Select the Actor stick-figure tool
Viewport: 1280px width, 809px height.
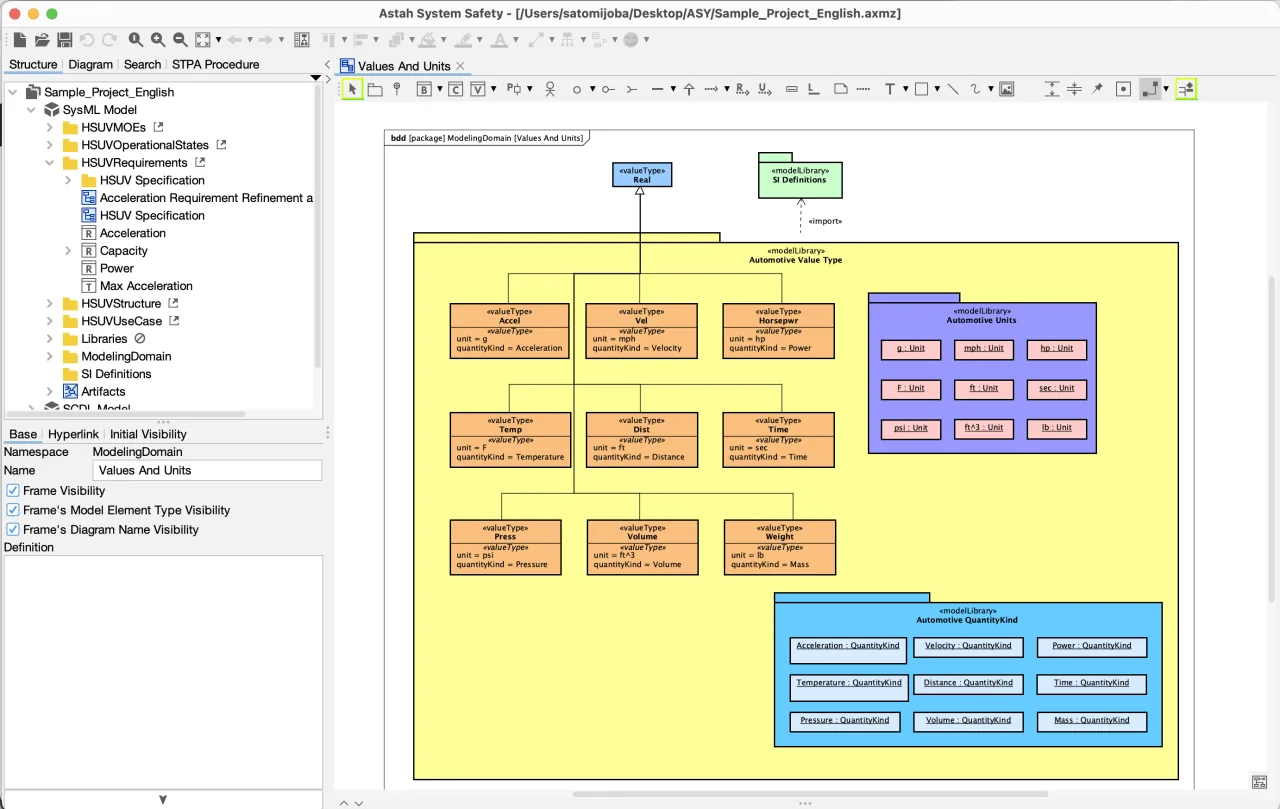click(550, 89)
